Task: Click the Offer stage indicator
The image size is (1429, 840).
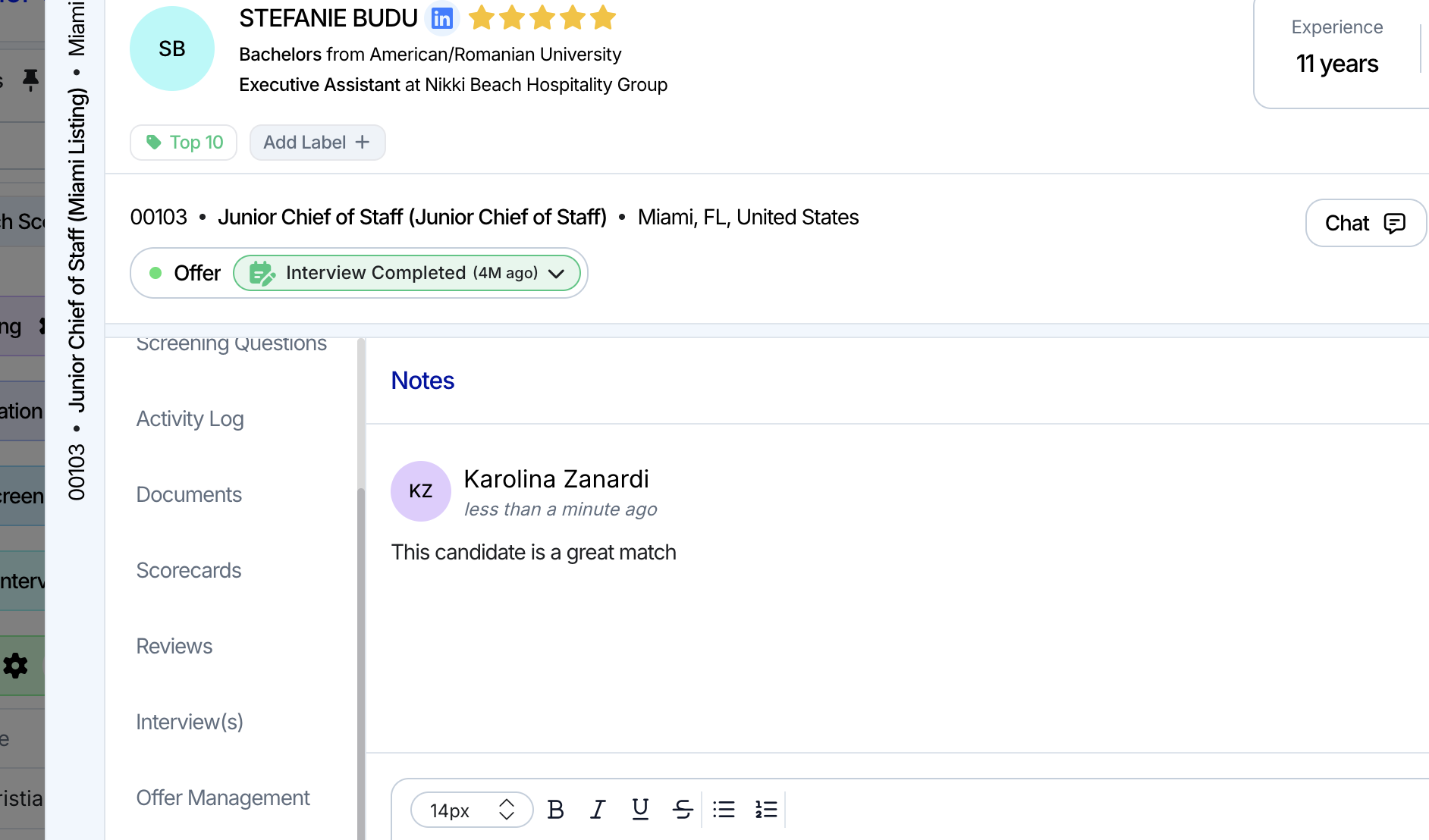Action: (x=186, y=273)
